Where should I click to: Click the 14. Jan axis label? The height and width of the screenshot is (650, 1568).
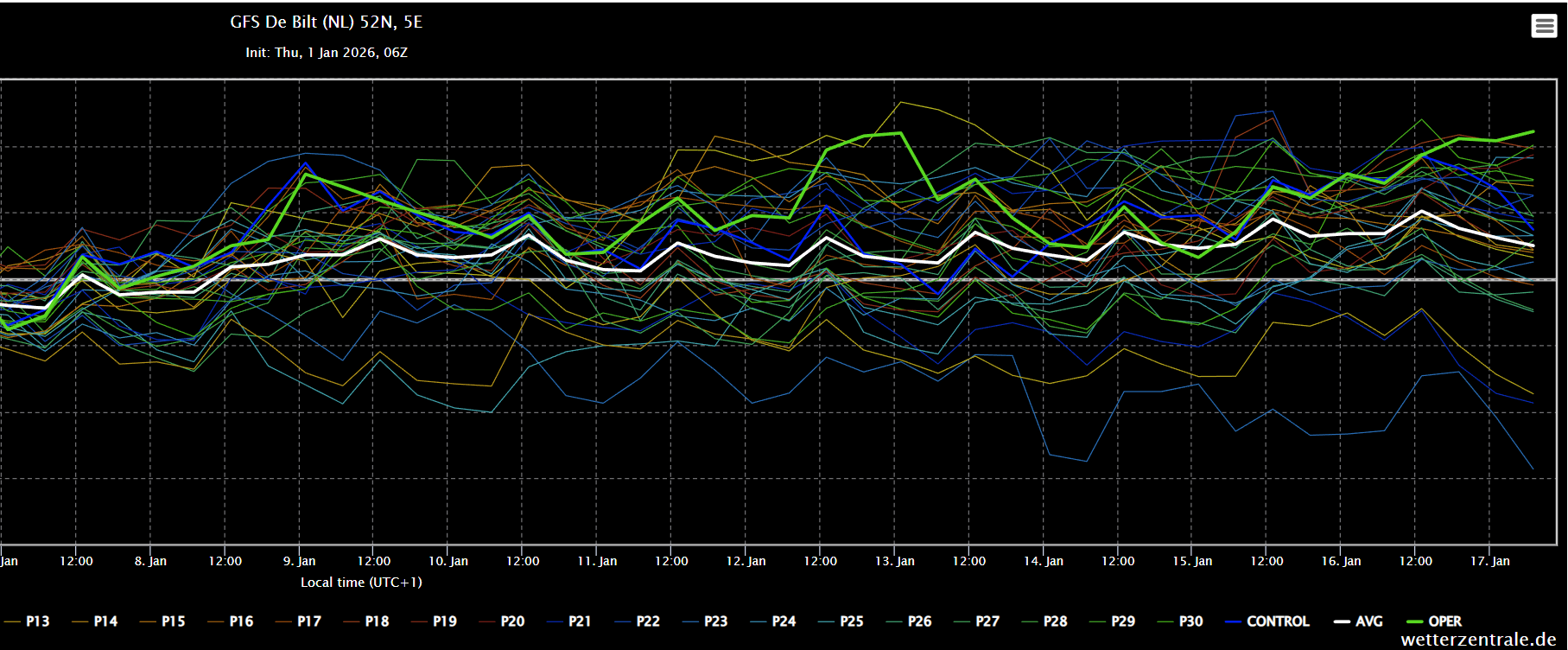(x=1044, y=561)
